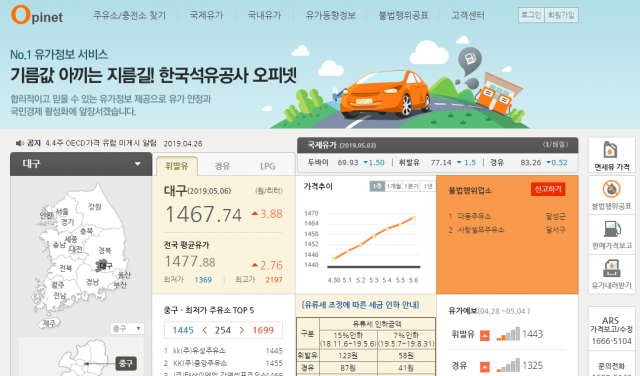Select 경남 on the map
The width and height of the screenshot is (640, 376).
tap(92, 282)
